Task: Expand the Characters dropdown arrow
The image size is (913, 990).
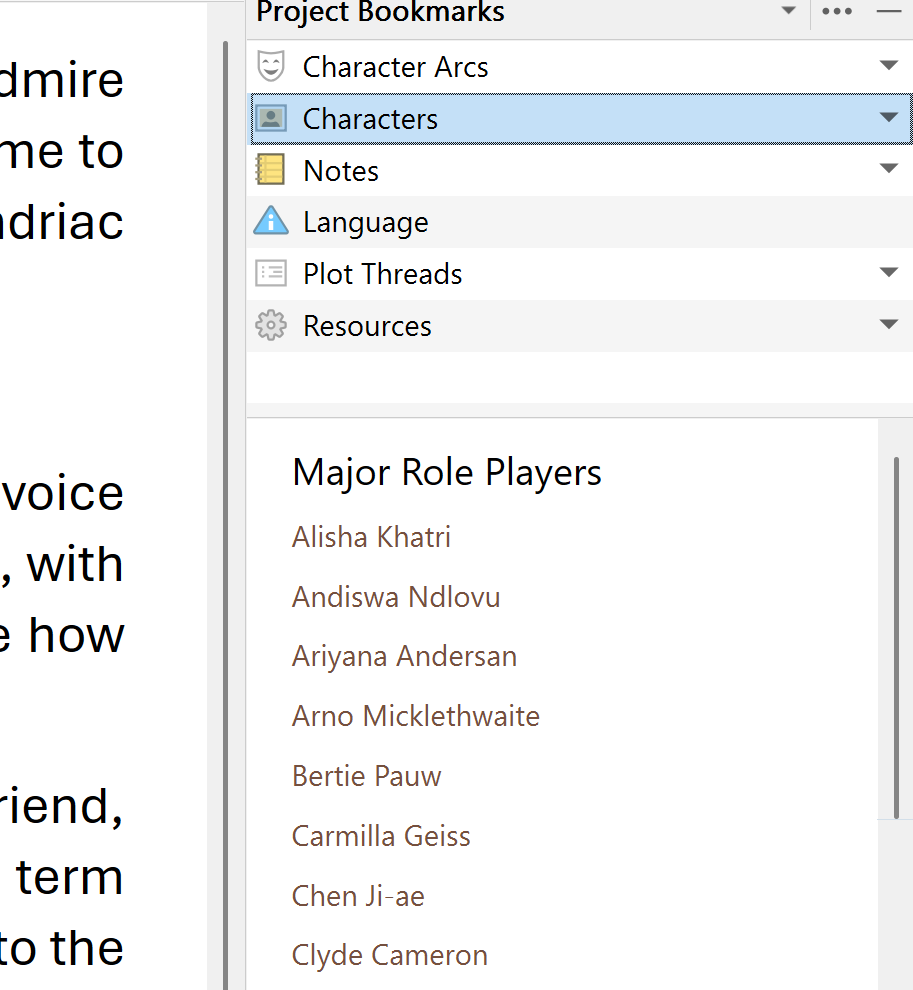Action: click(888, 117)
